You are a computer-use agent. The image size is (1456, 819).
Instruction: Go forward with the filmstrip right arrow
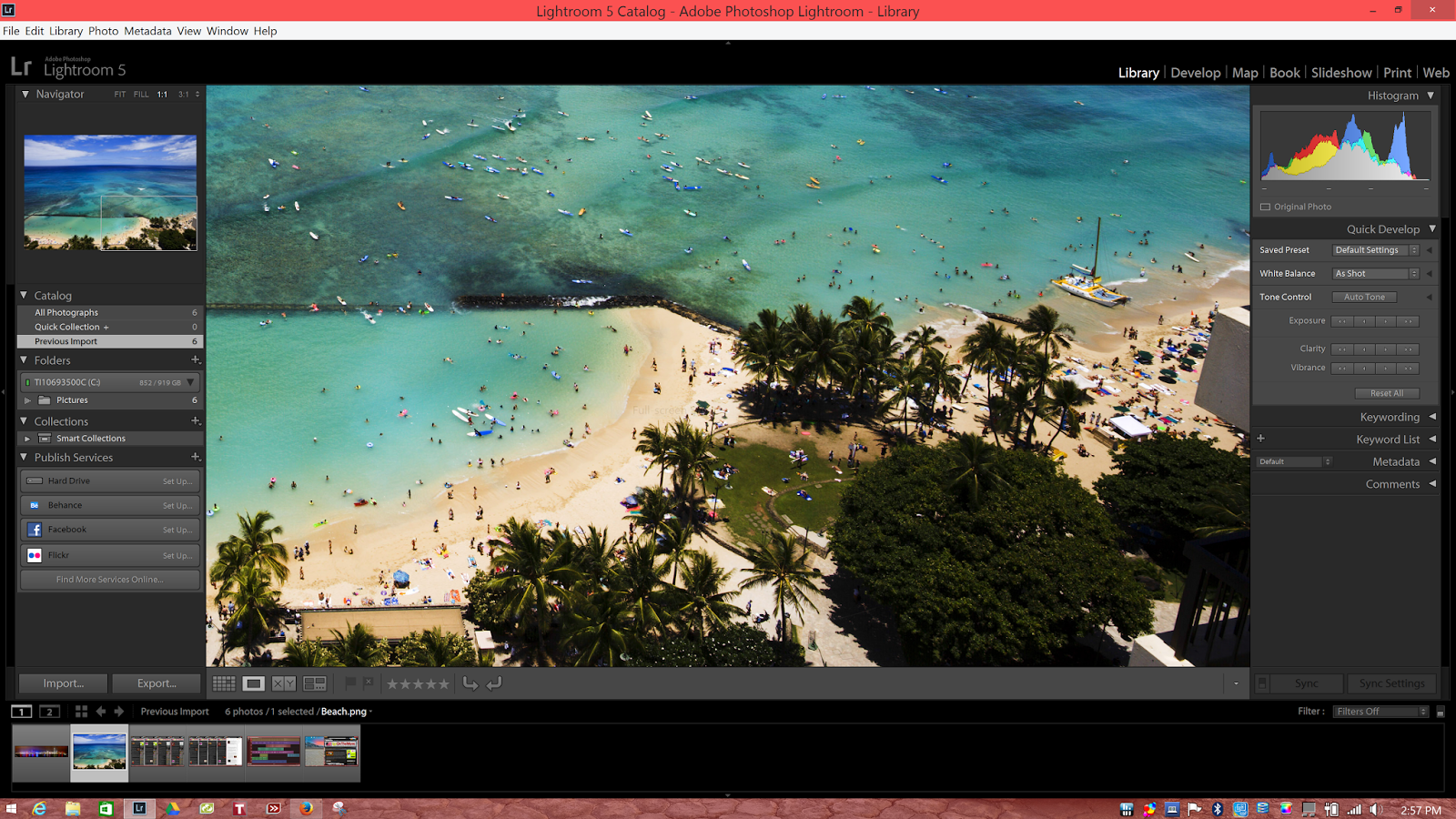[119, 712]
